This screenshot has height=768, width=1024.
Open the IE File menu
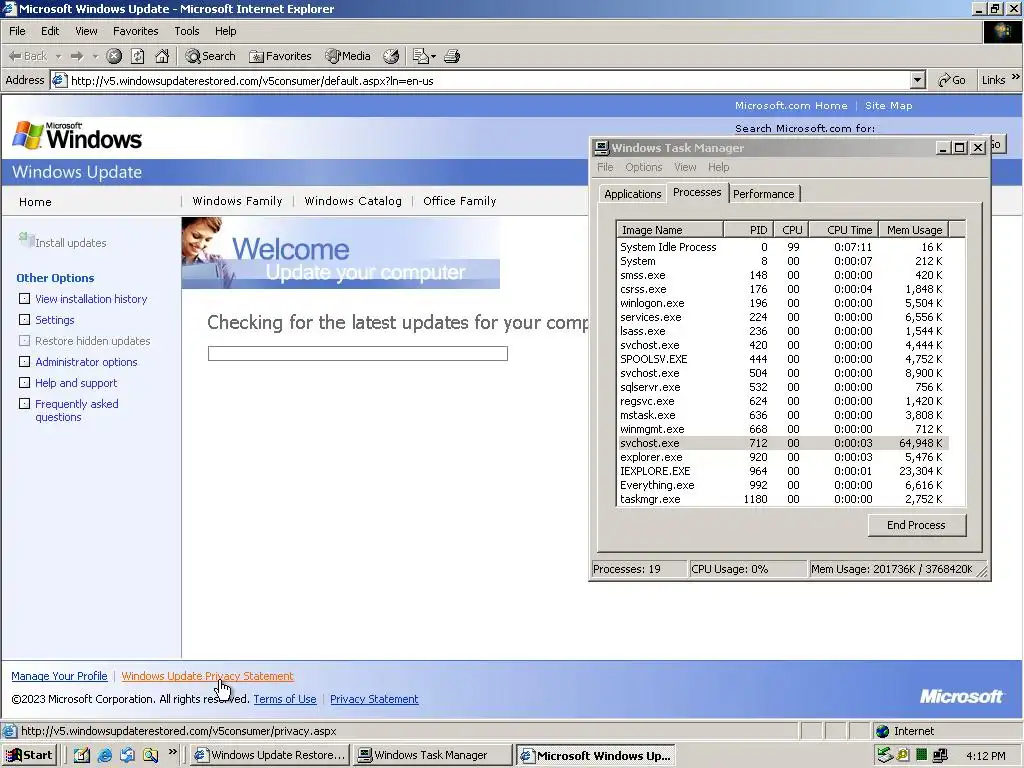coord(17,31)
